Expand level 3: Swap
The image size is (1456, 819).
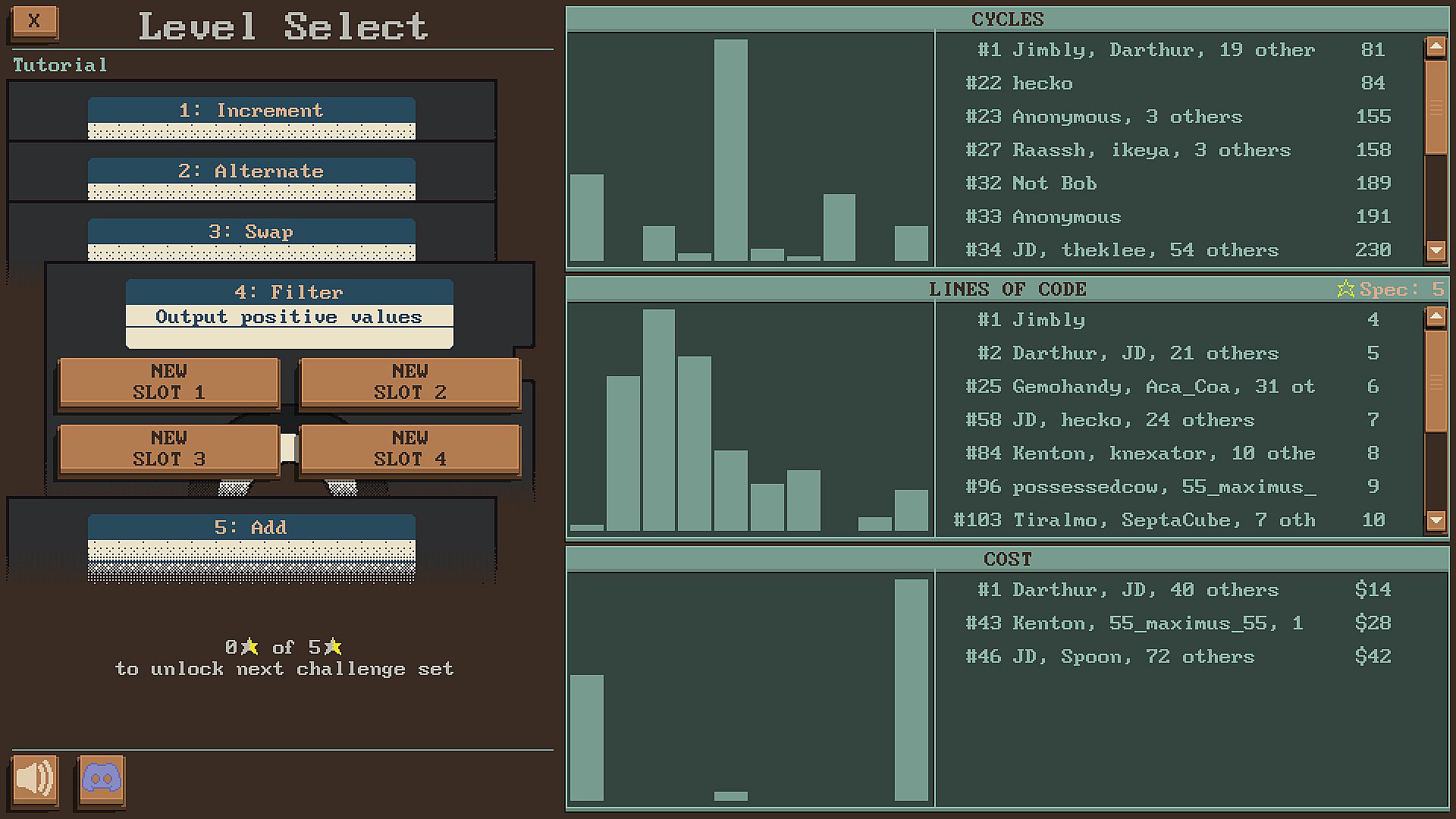click(251, 232)
